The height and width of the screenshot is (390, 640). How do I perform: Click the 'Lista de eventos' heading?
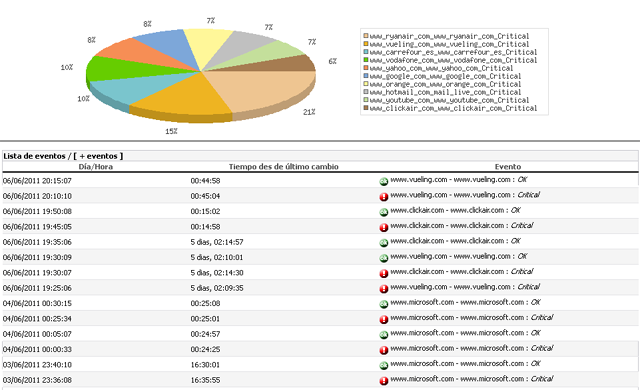[34, 156]
